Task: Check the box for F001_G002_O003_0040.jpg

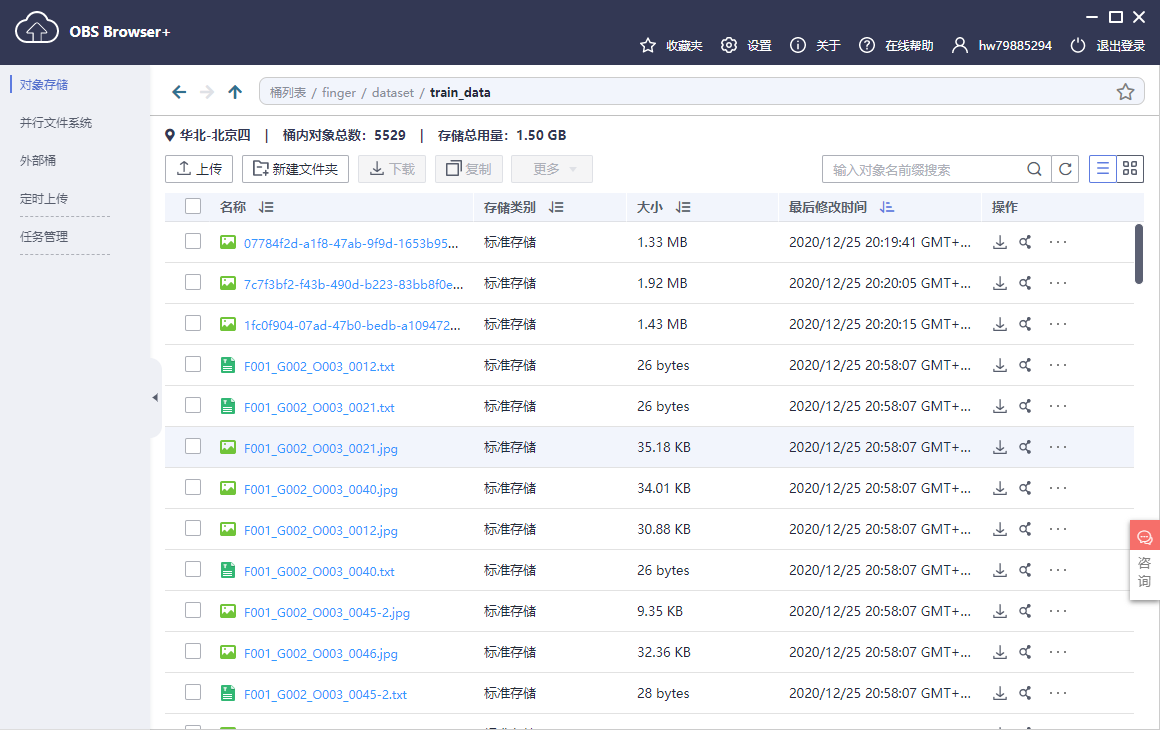Action: point(193,488)
